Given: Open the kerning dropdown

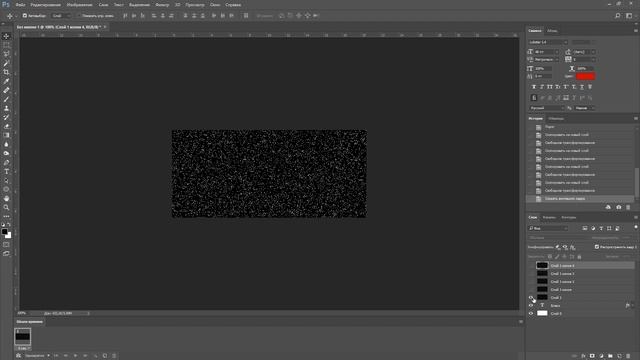Looking at the screenshot, I should point(547,60).
